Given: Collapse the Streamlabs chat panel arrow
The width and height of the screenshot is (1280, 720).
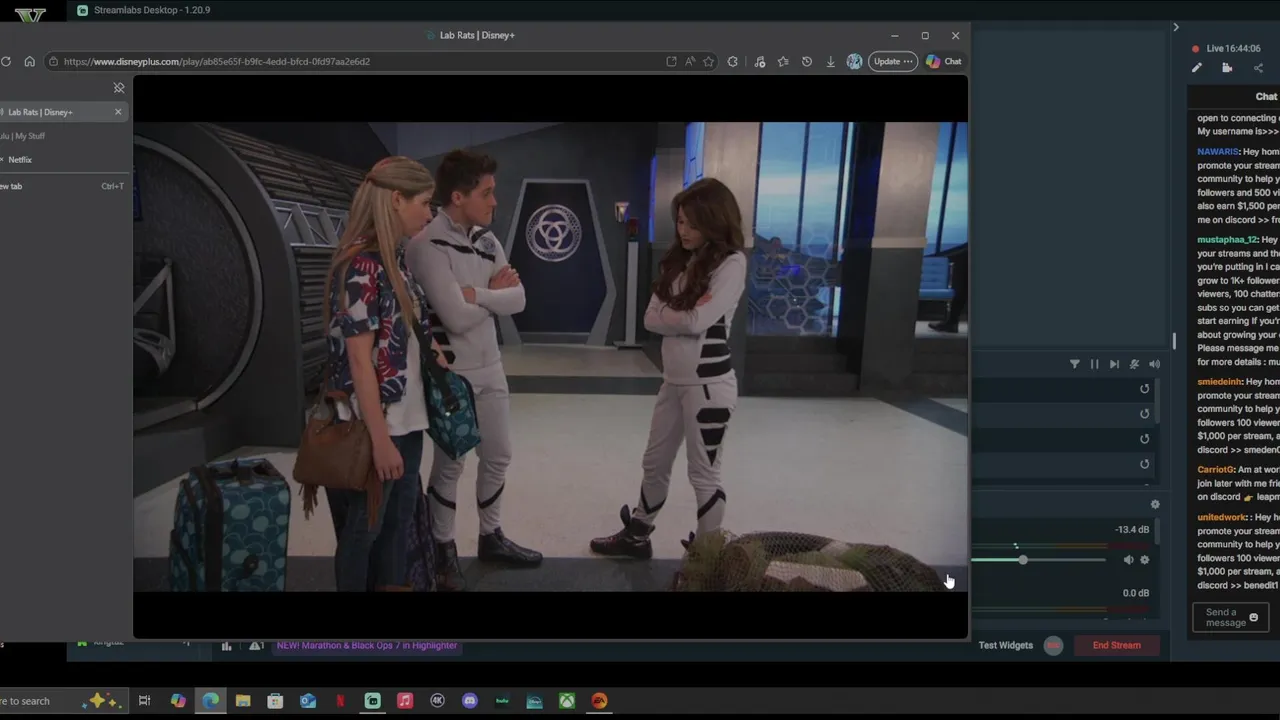Looking at the screenshot, I should [1176, 27].
